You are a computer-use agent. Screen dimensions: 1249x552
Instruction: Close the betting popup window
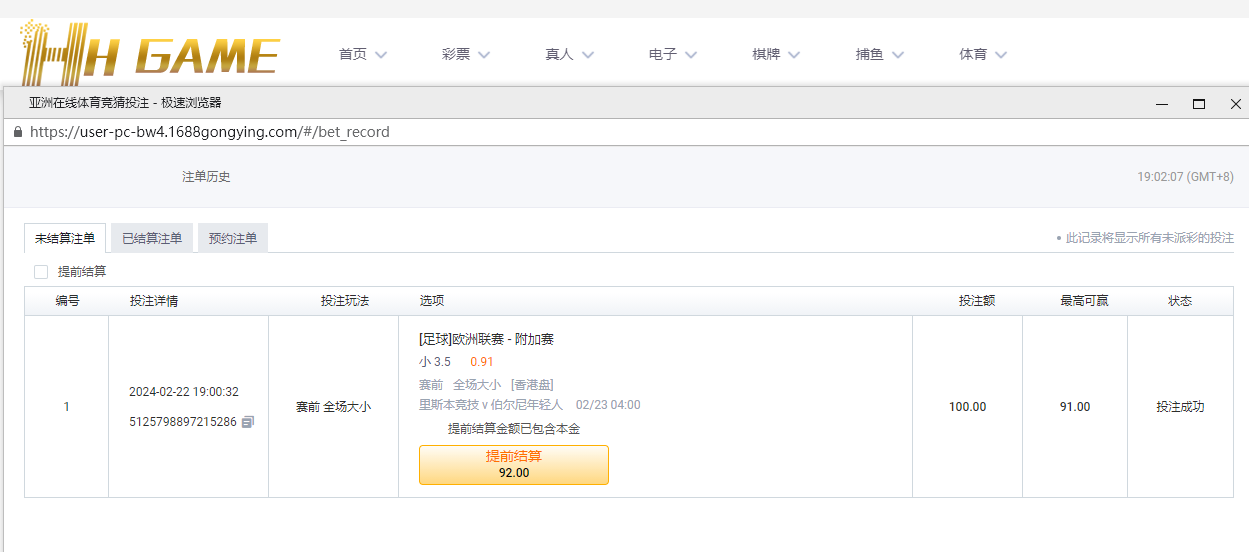pyautogui.click(x=1236, y=104)
